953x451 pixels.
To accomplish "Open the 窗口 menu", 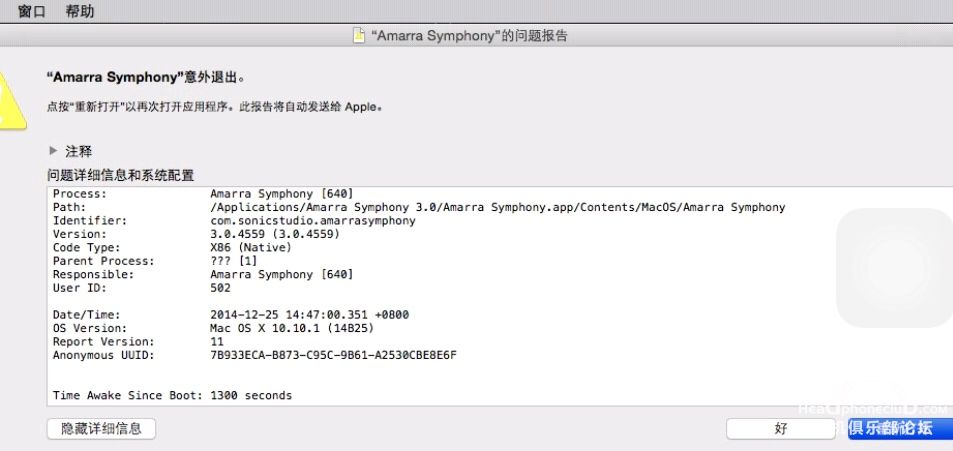I will point(32,12).
